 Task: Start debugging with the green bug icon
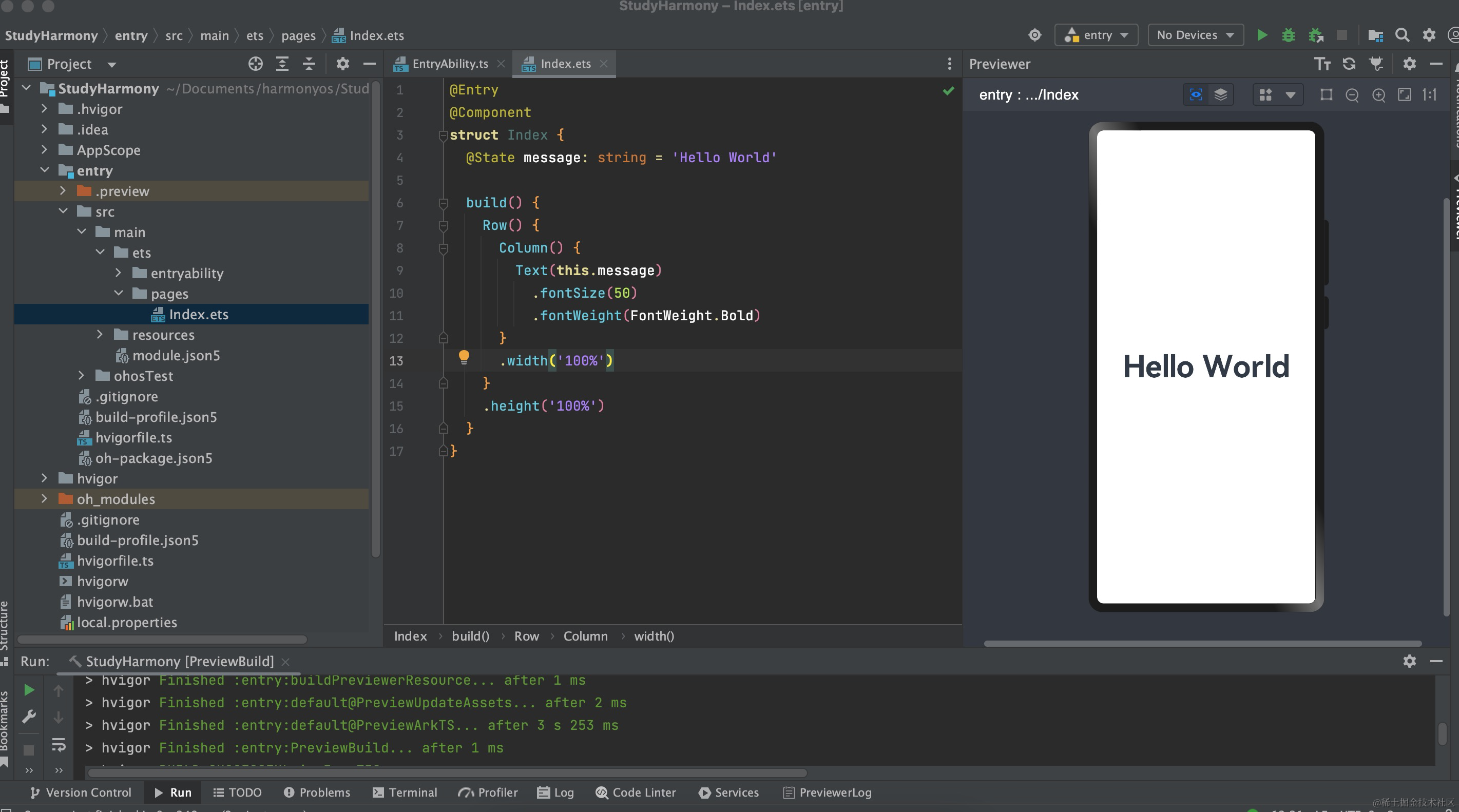[x=1289, y=35]
